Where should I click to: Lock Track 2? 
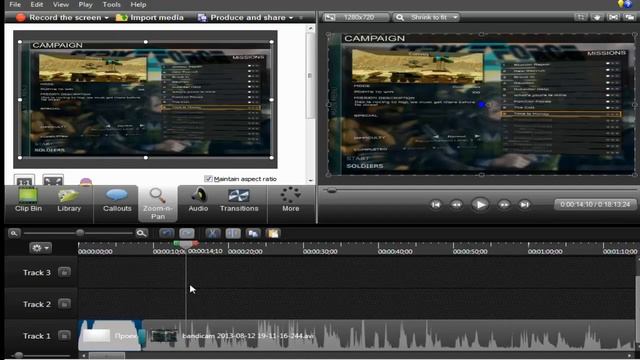click(x=64, y=304)
